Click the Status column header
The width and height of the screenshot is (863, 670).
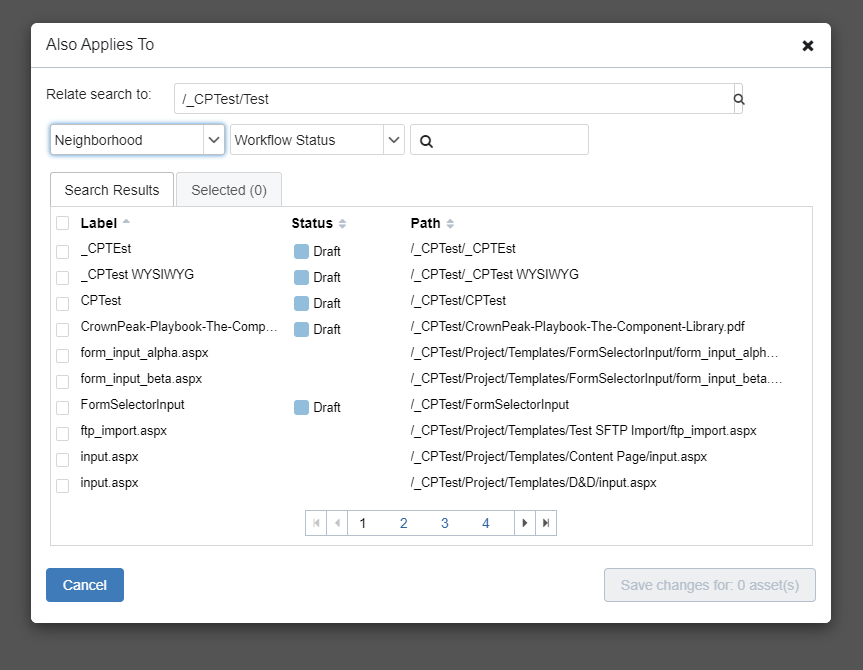312,223
